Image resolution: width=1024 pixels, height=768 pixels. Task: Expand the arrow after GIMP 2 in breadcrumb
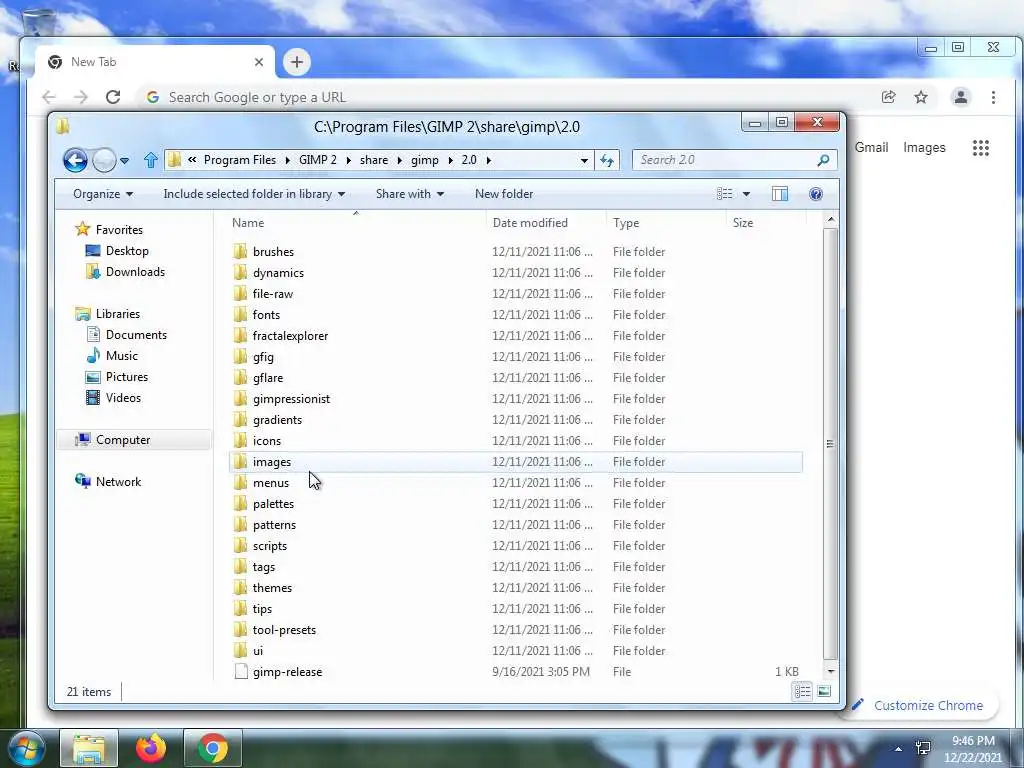point(348,160)
